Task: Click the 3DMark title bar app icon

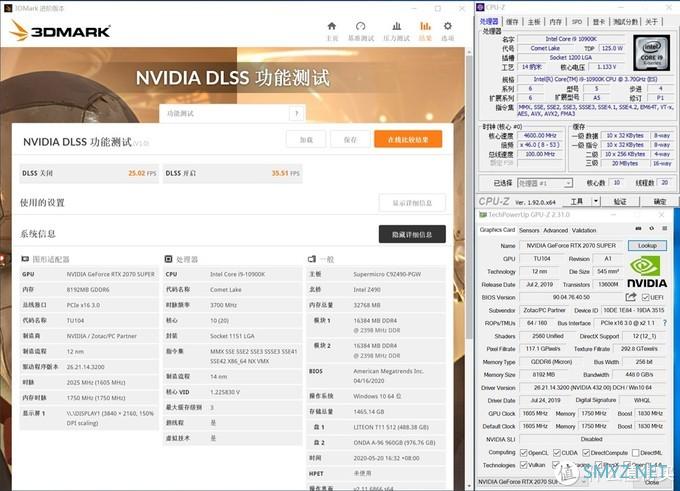Action: click(7, 8)
